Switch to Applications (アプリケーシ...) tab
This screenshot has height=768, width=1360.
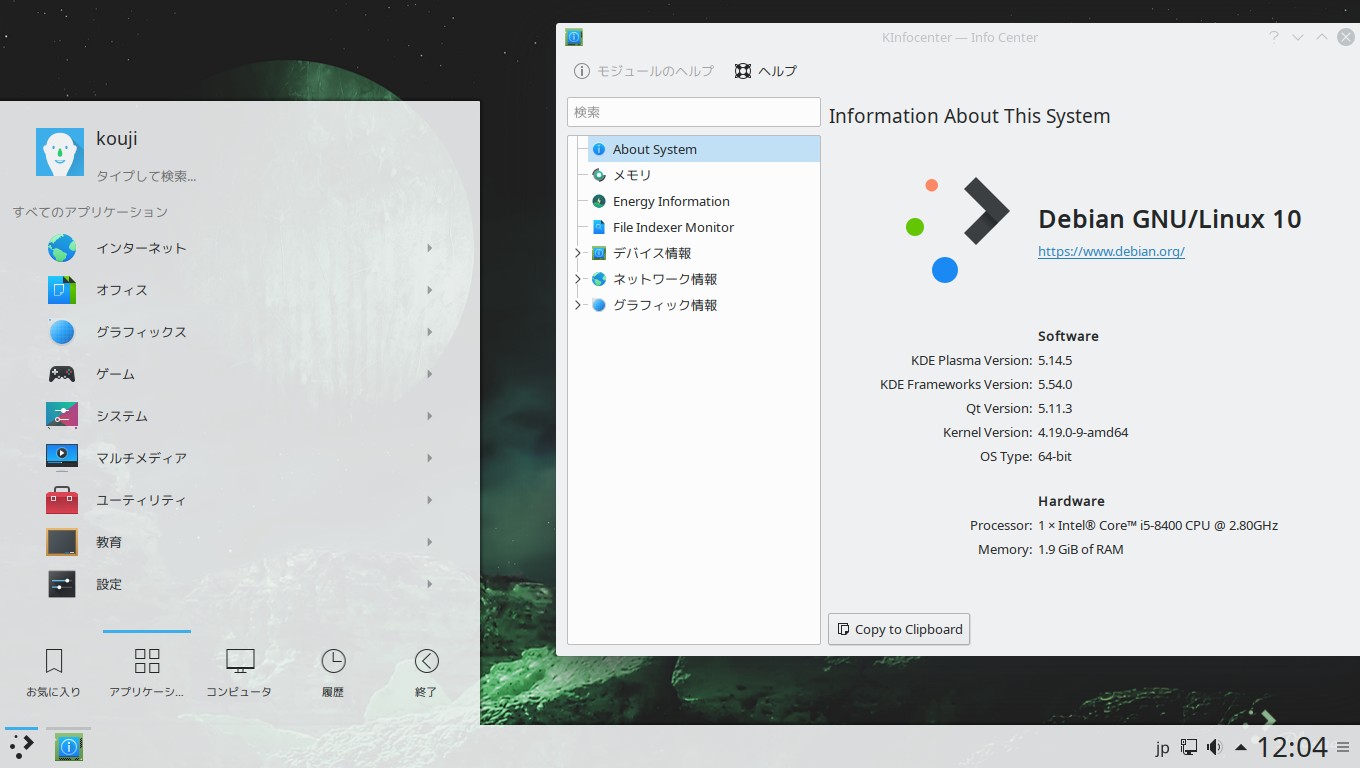147,672
